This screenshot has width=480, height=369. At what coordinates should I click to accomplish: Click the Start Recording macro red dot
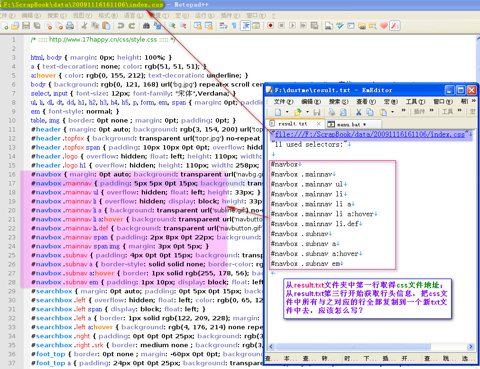pos(270,26)
